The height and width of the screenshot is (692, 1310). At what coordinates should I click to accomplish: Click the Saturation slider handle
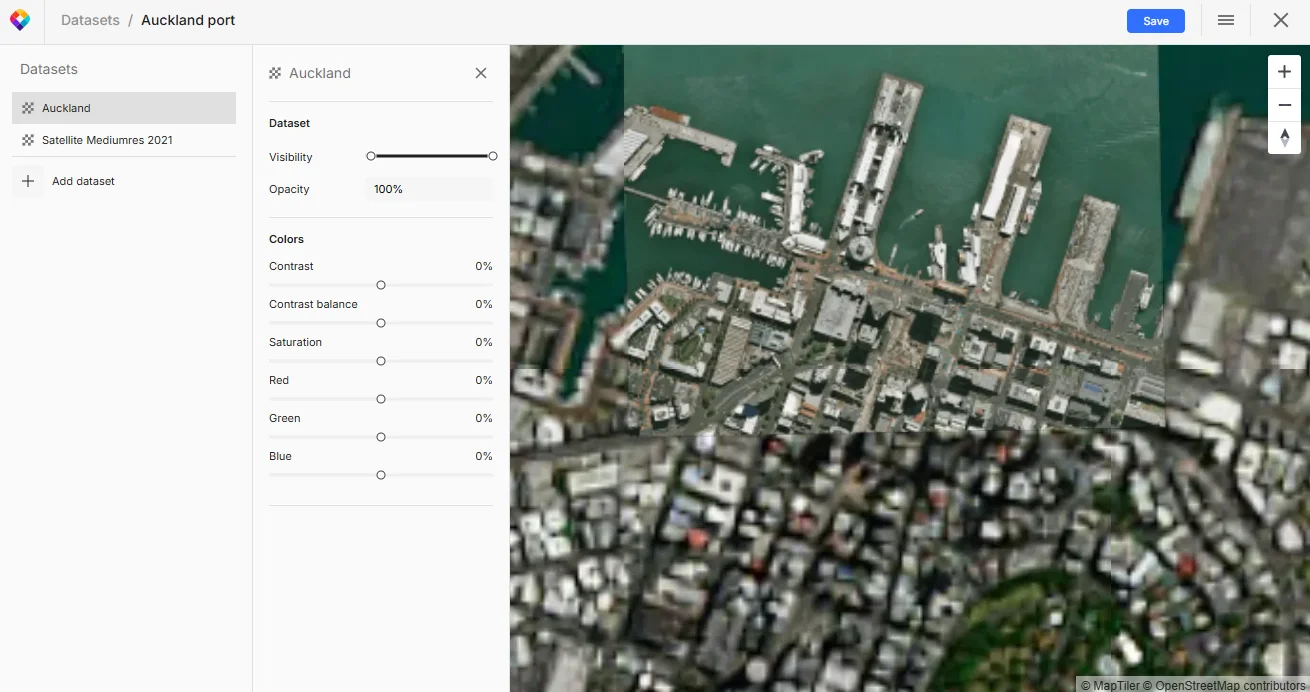(x=381, y=361)
